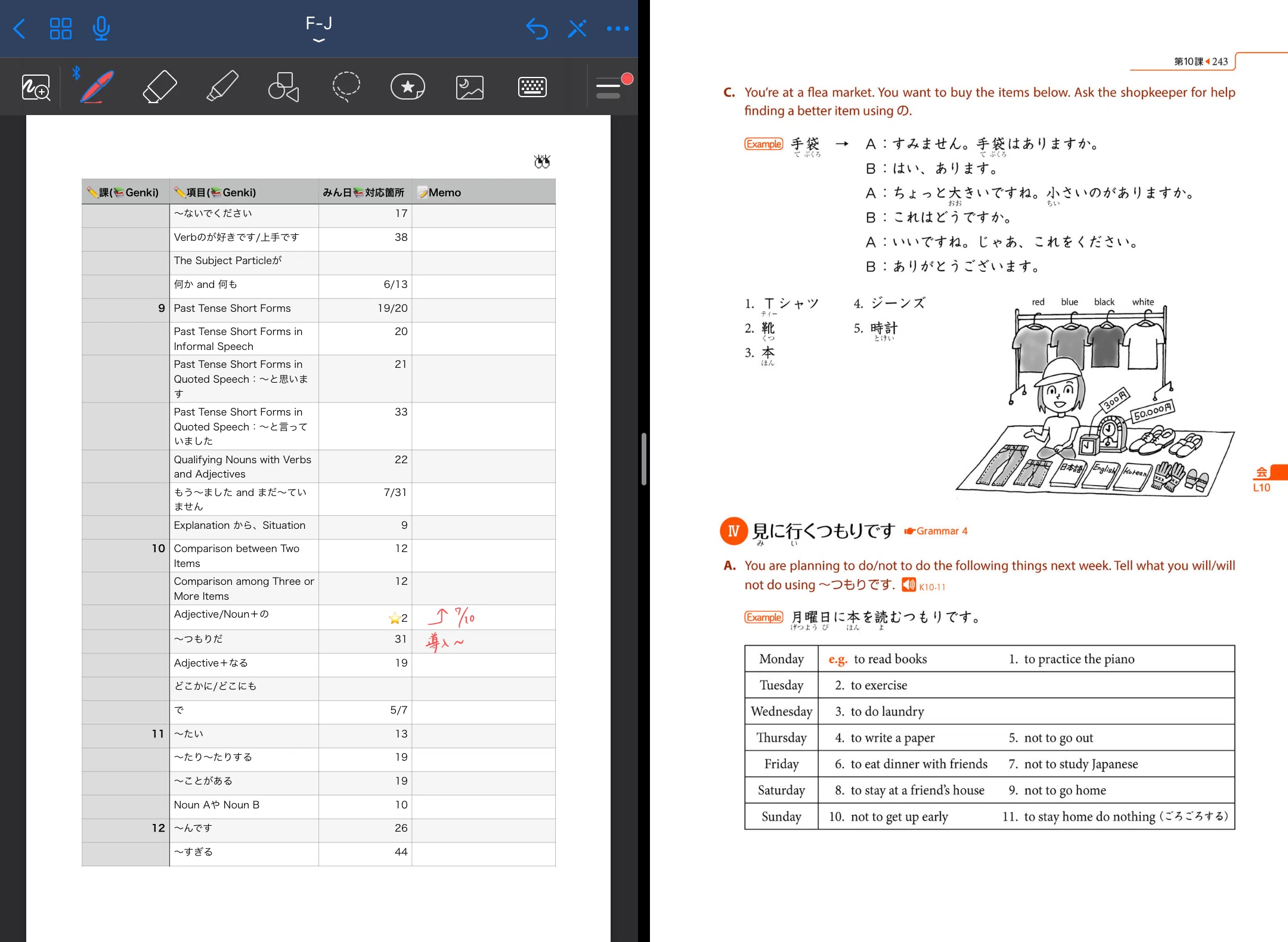Select the ～ないでください row
Viewport: 1288px width, 942px height.
[318, 216]
